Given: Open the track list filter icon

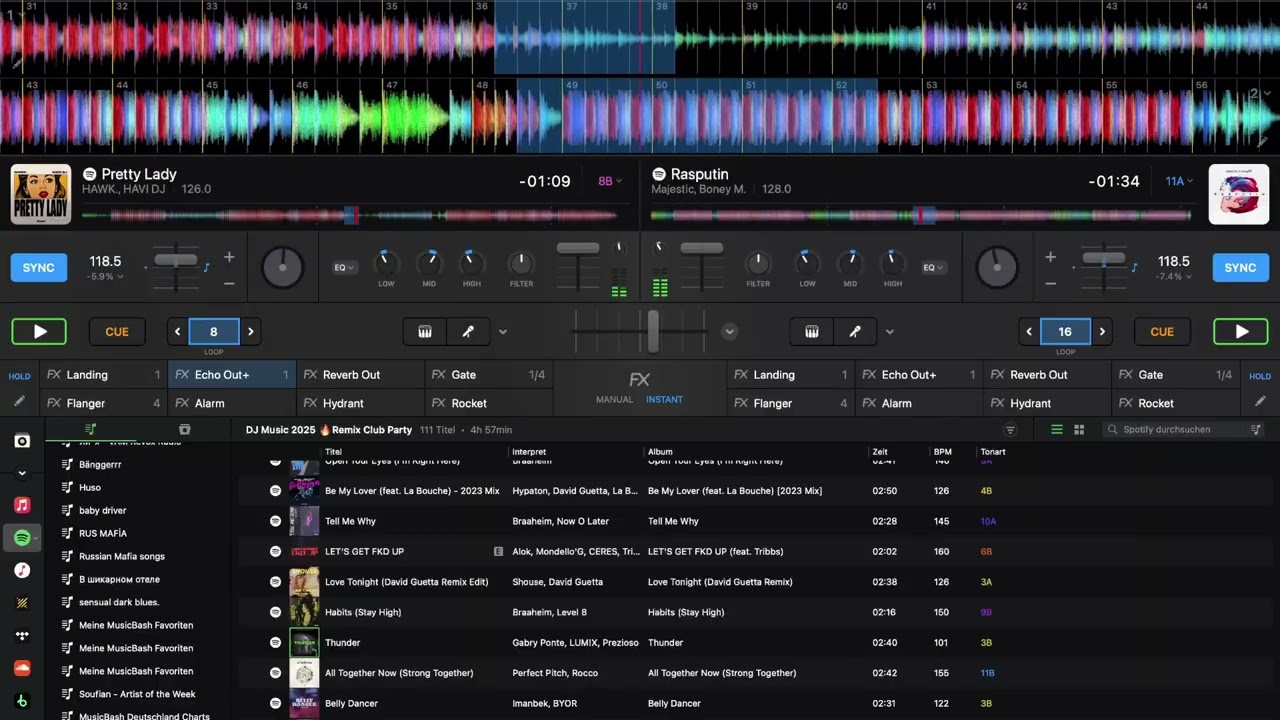Looking at the screenshot, I should 1010,430.
